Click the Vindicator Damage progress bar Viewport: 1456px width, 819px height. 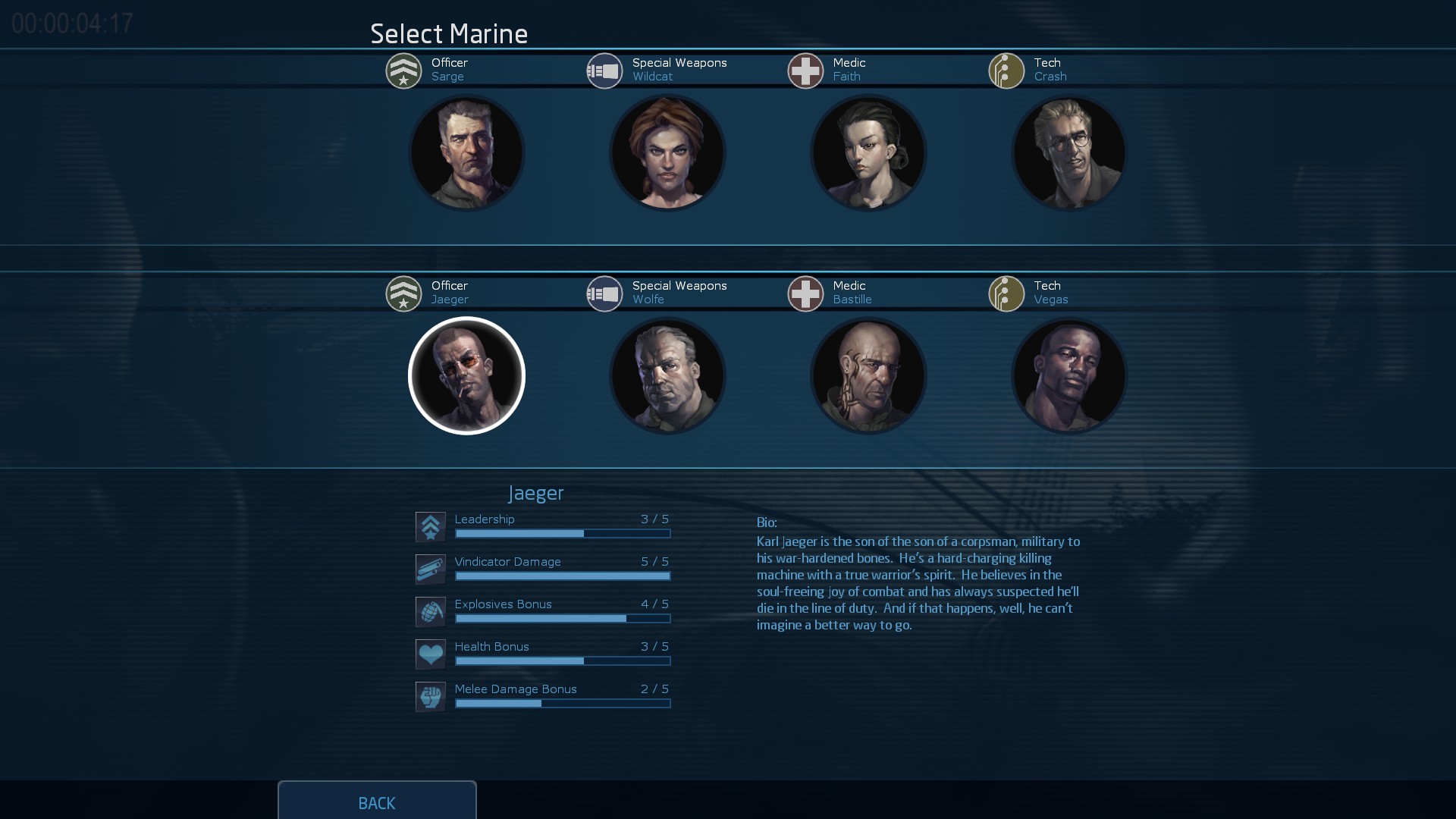pos(563,576)
